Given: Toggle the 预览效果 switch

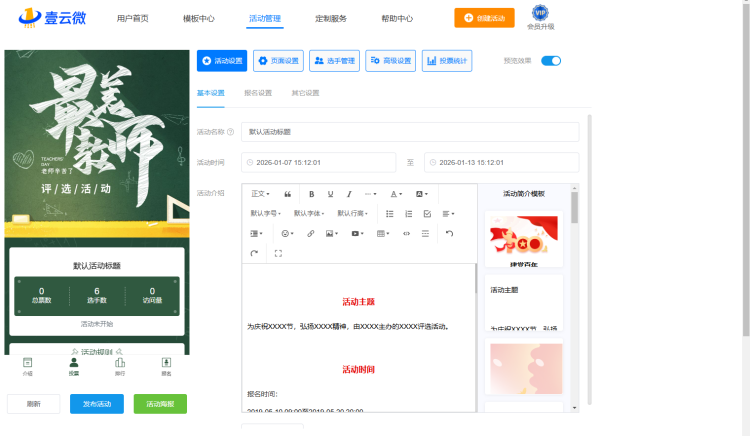Looking at the screenshot, I should pos(551,61).
